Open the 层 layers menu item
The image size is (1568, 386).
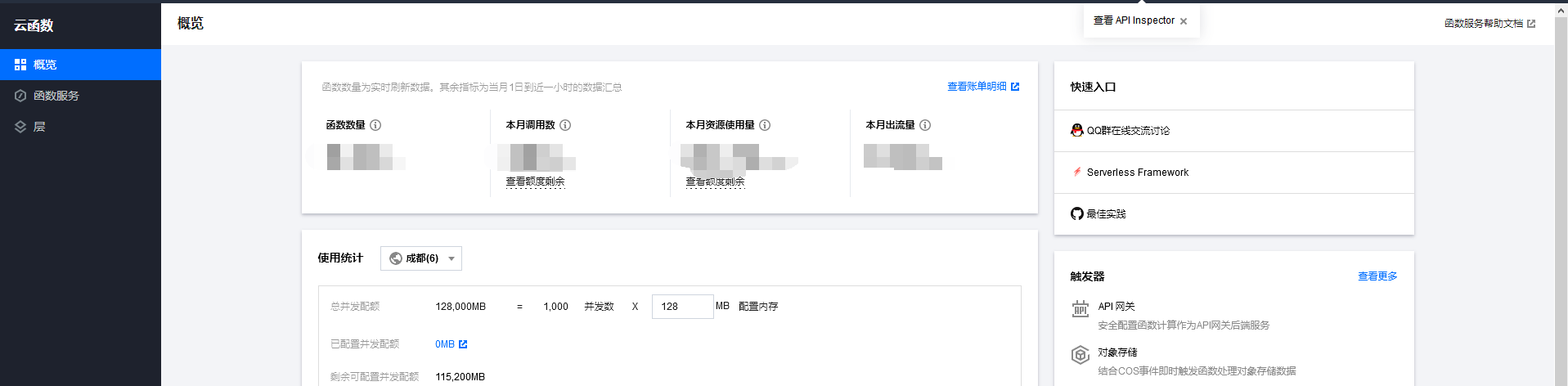click(80, 127)
